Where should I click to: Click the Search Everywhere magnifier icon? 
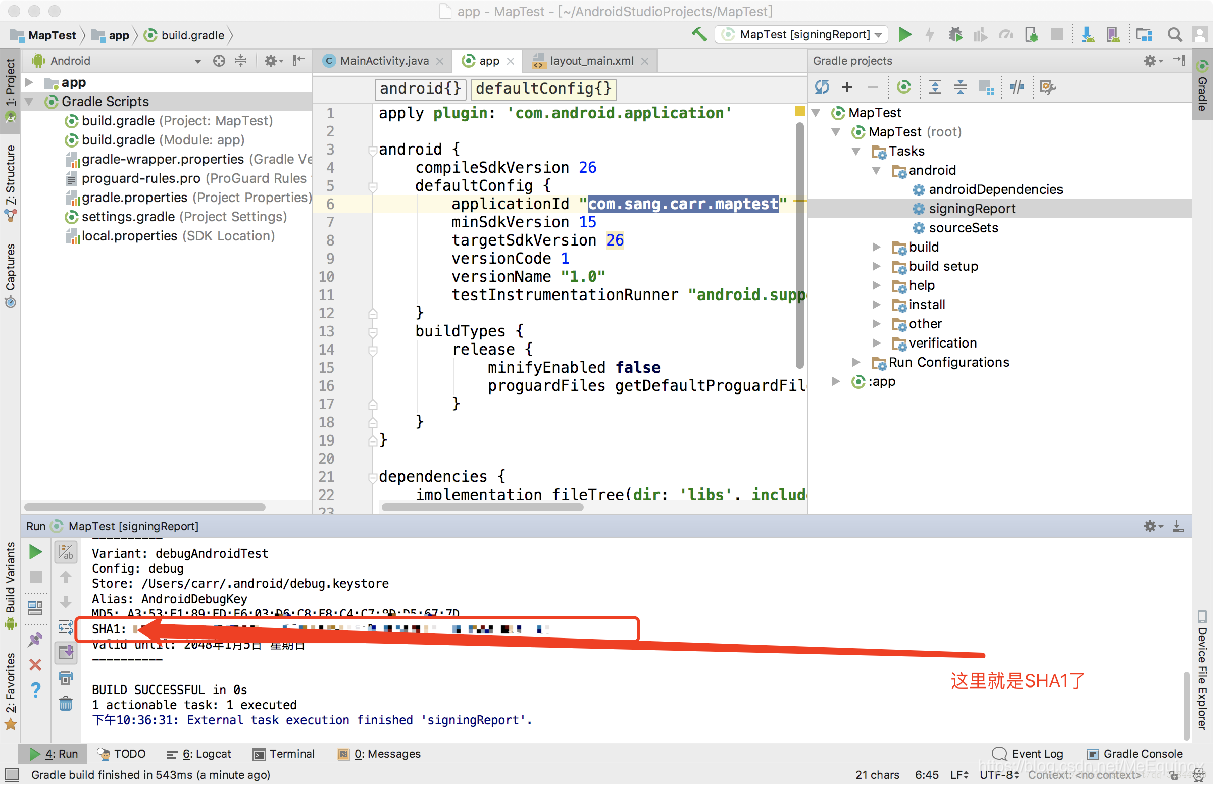point(1174,33)
